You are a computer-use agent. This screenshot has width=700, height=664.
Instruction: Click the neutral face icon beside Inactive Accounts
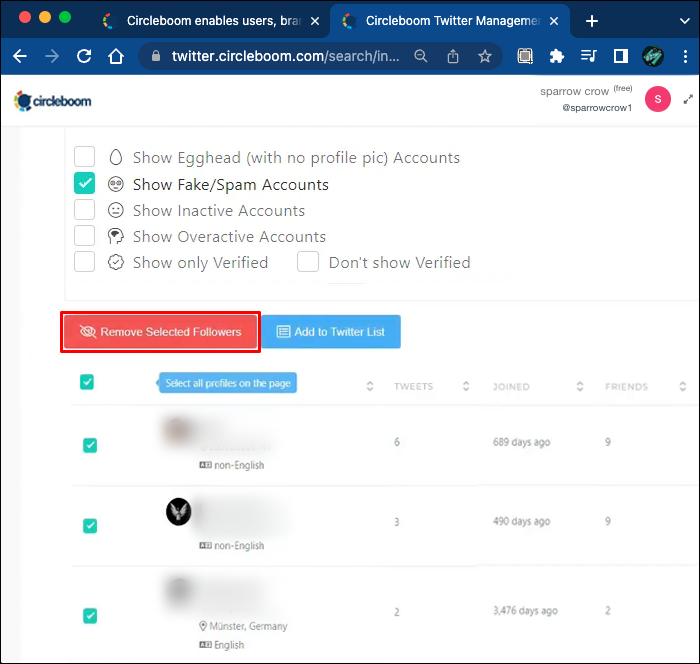(116, 210)
